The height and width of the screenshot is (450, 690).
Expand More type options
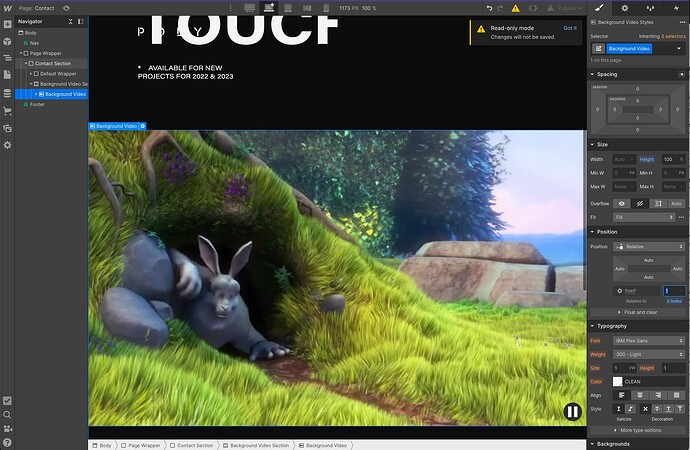pos(638,430)
